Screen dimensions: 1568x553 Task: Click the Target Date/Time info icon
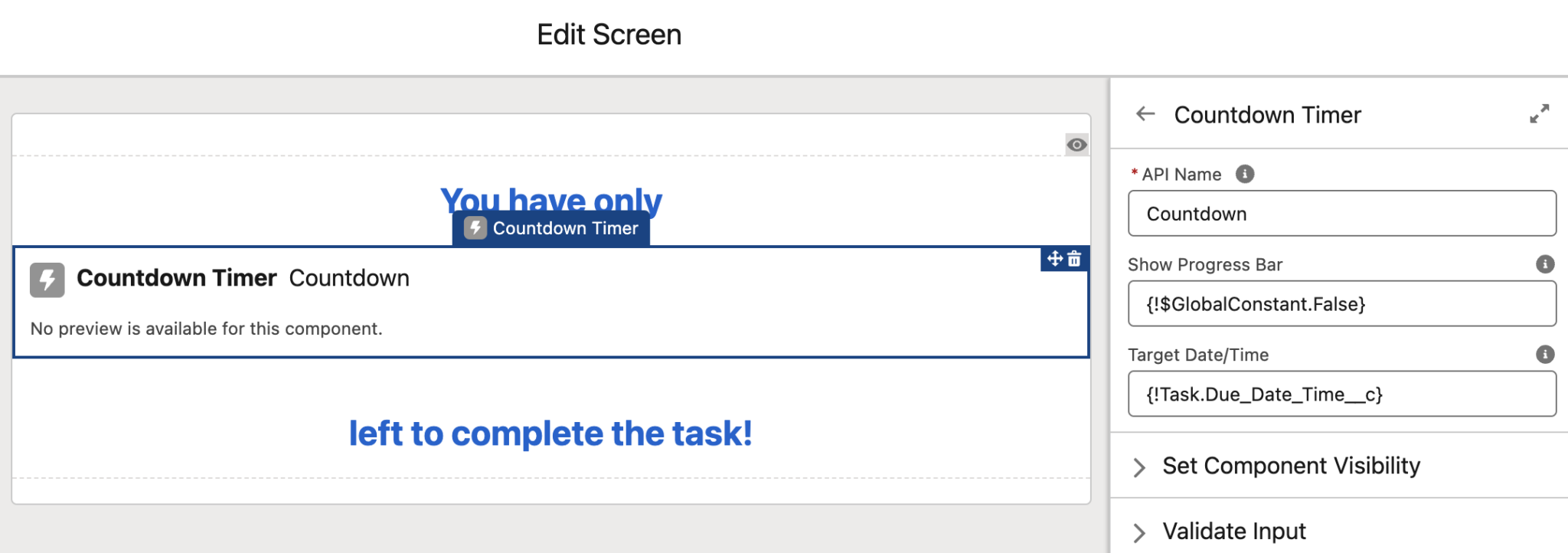tap(1545, 355)
